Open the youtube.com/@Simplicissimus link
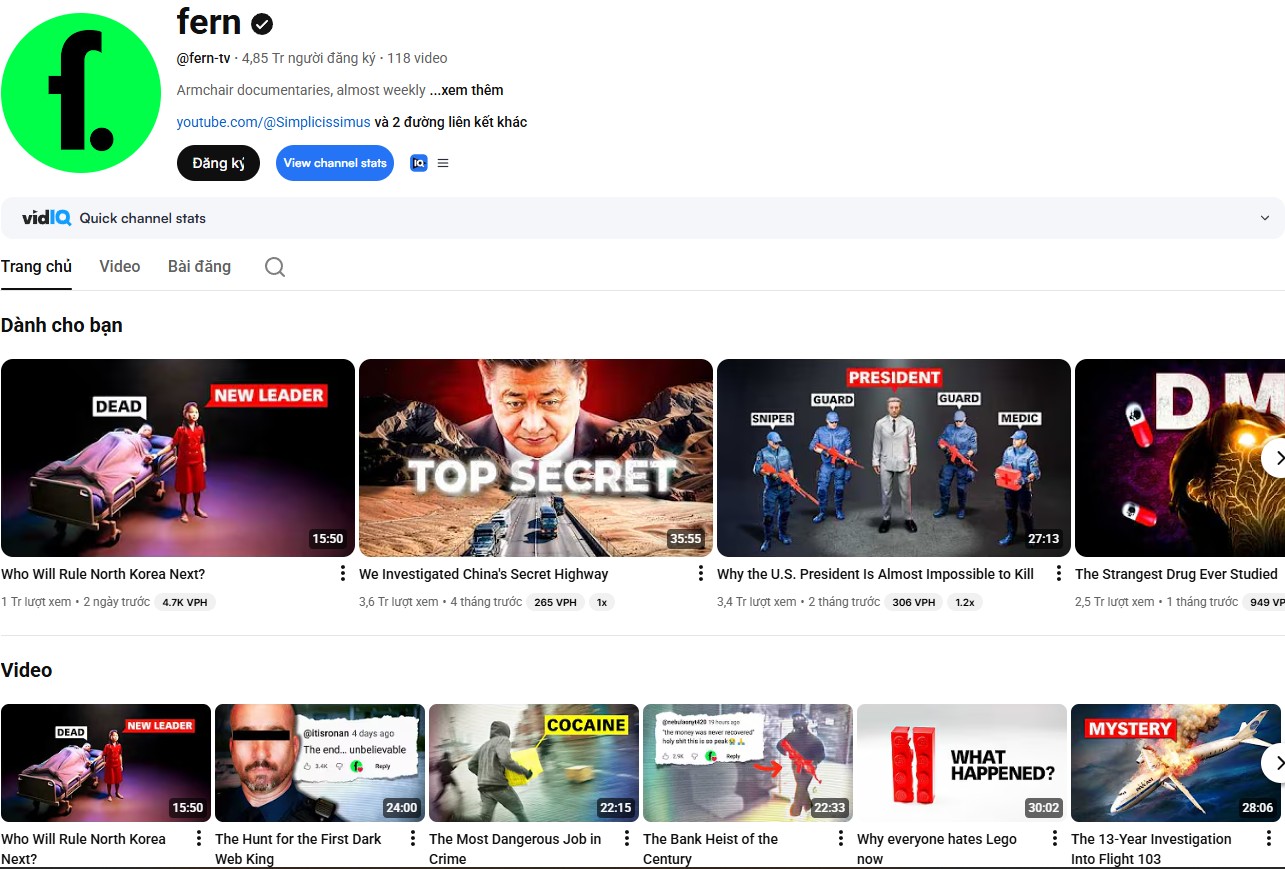 pyautogui.click(x=273, y=122)
